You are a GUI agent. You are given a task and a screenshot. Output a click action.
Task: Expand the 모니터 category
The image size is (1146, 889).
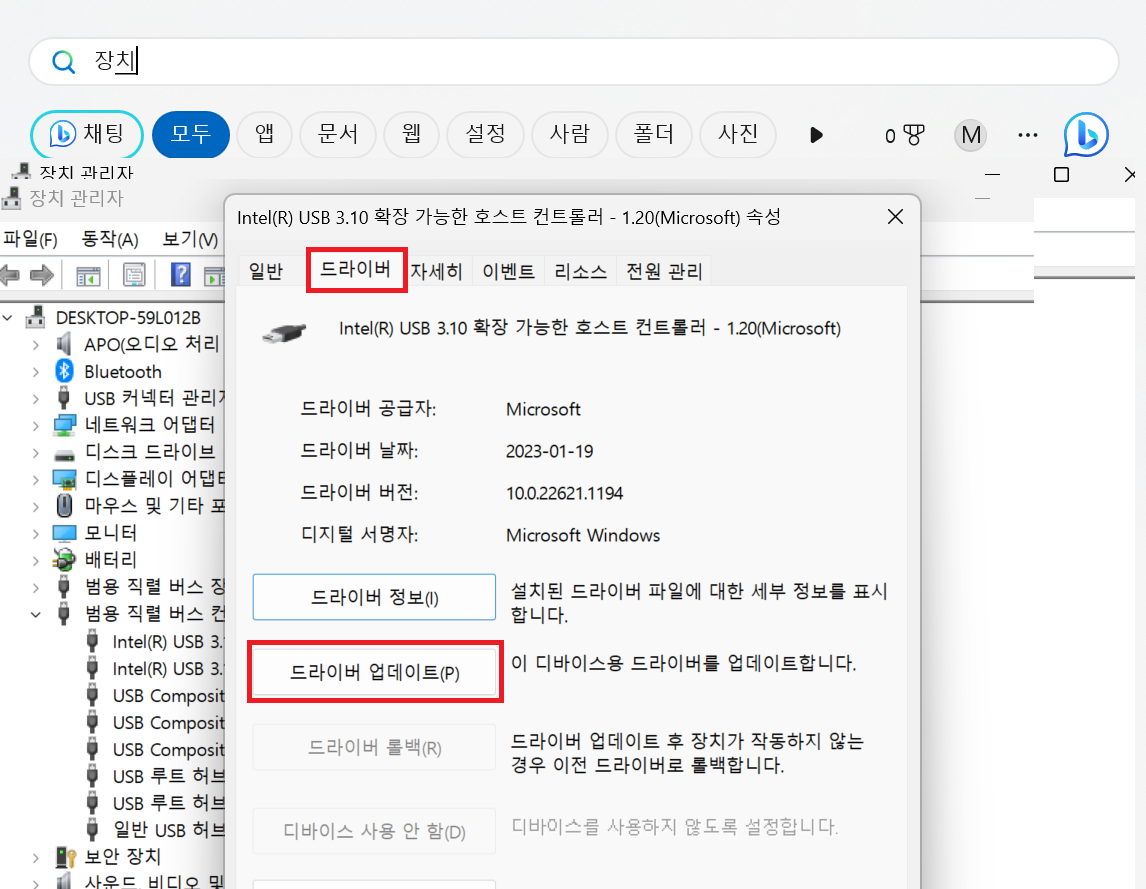35,534
